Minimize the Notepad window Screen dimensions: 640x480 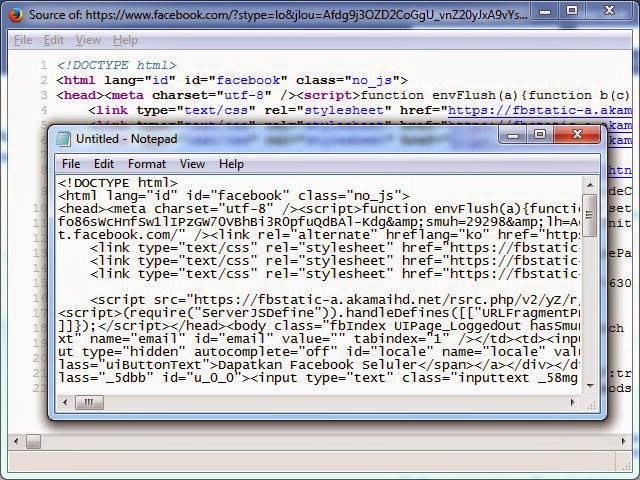513,135
